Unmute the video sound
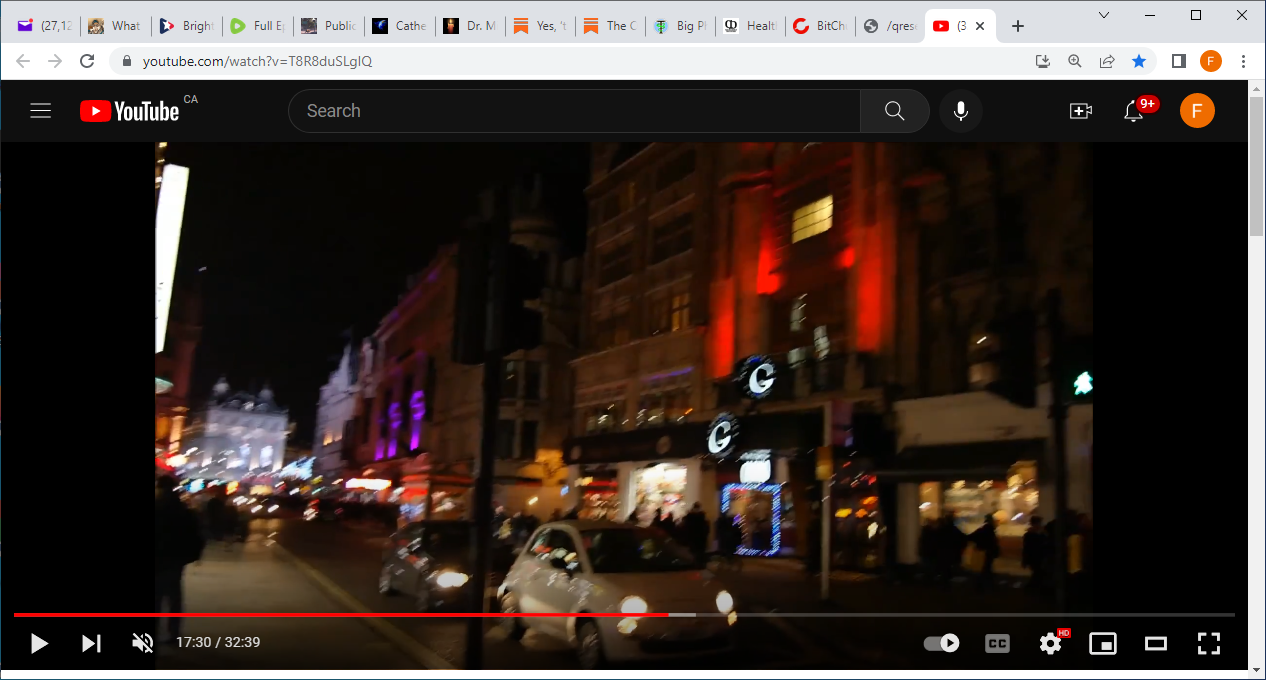Image resolution: width=1266 pixels, height=680 pixels. click(143, 643)
